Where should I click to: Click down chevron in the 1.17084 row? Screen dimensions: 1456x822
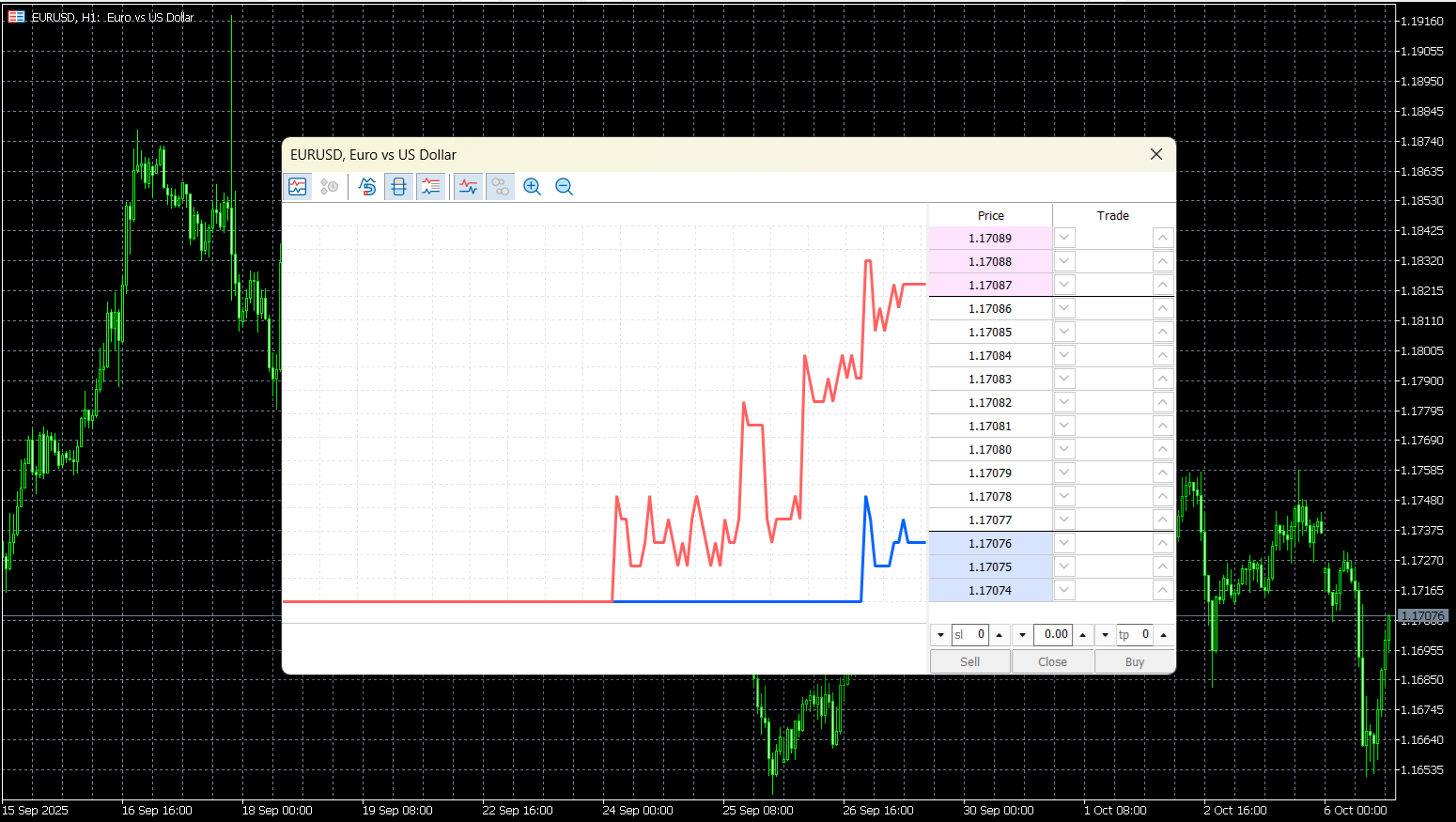1064,355
